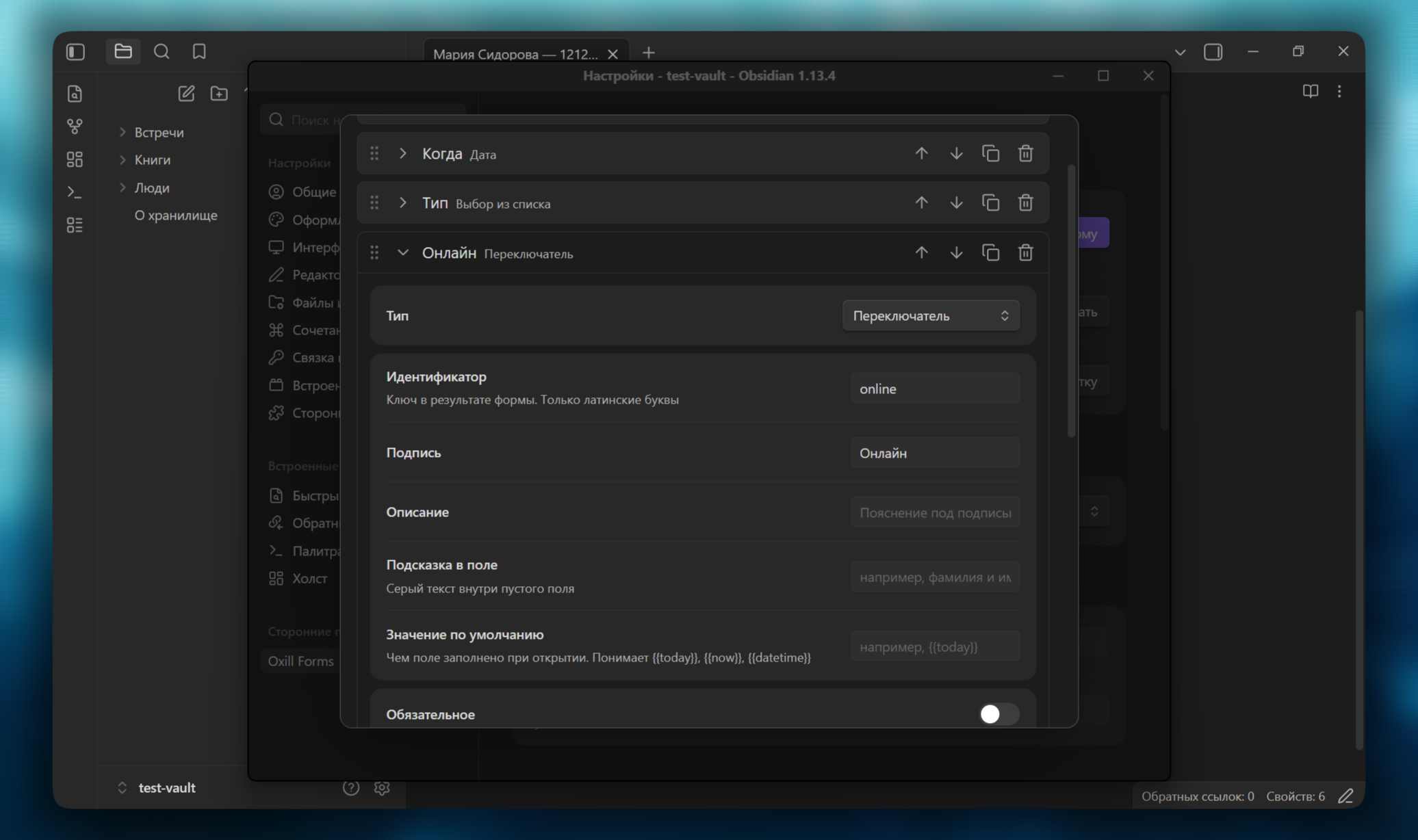Viewport: 1418px width, 840px height.
Task: Move the Онлайн field up
Action: tap(922, 252)
